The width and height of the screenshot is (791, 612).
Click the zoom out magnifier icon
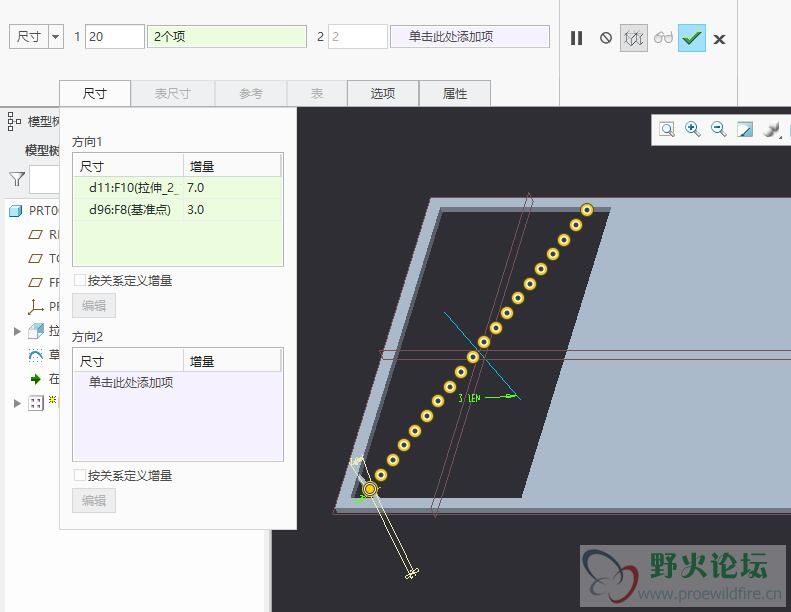[x=718, y=129]
